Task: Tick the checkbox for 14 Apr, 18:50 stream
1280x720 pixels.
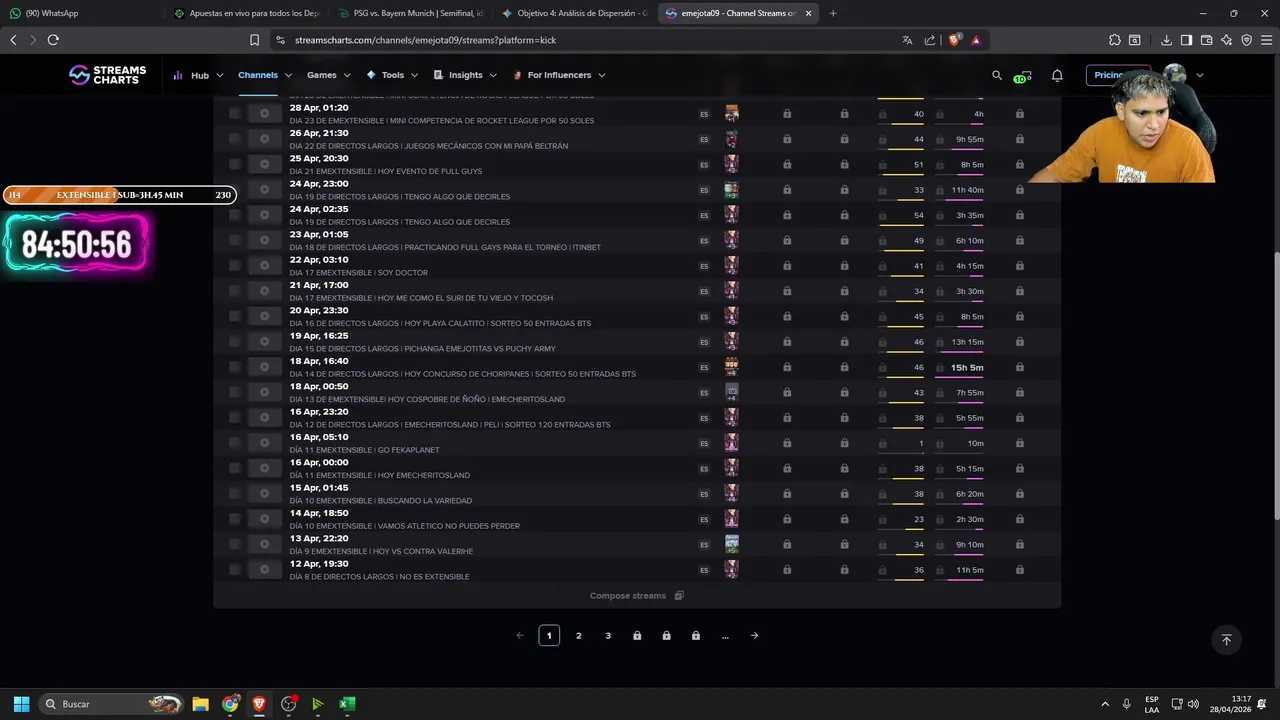Action: click(x=235, y=519)
